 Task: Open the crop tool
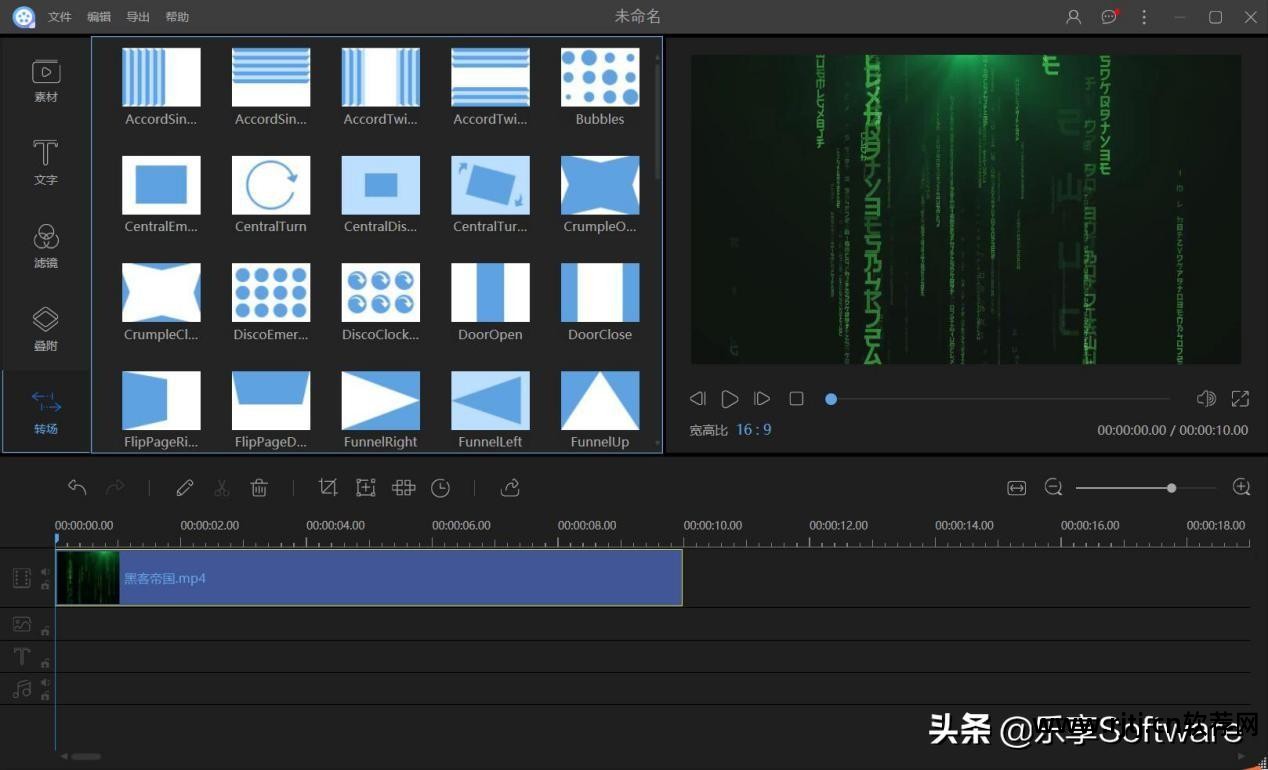pos(328,487)
